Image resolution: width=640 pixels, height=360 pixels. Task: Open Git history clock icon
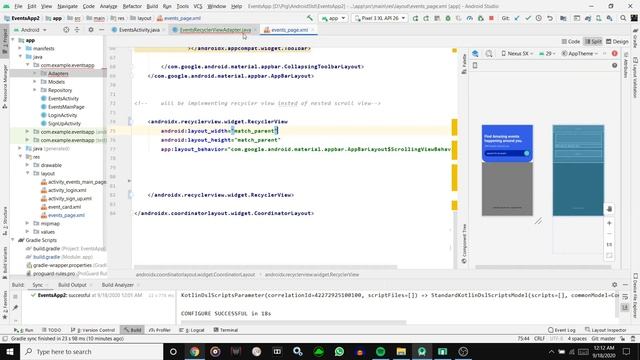[x=539, y=18]
